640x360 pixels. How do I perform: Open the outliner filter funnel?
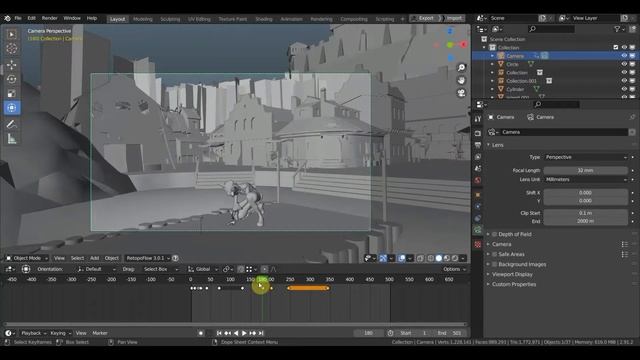point(618,29)
